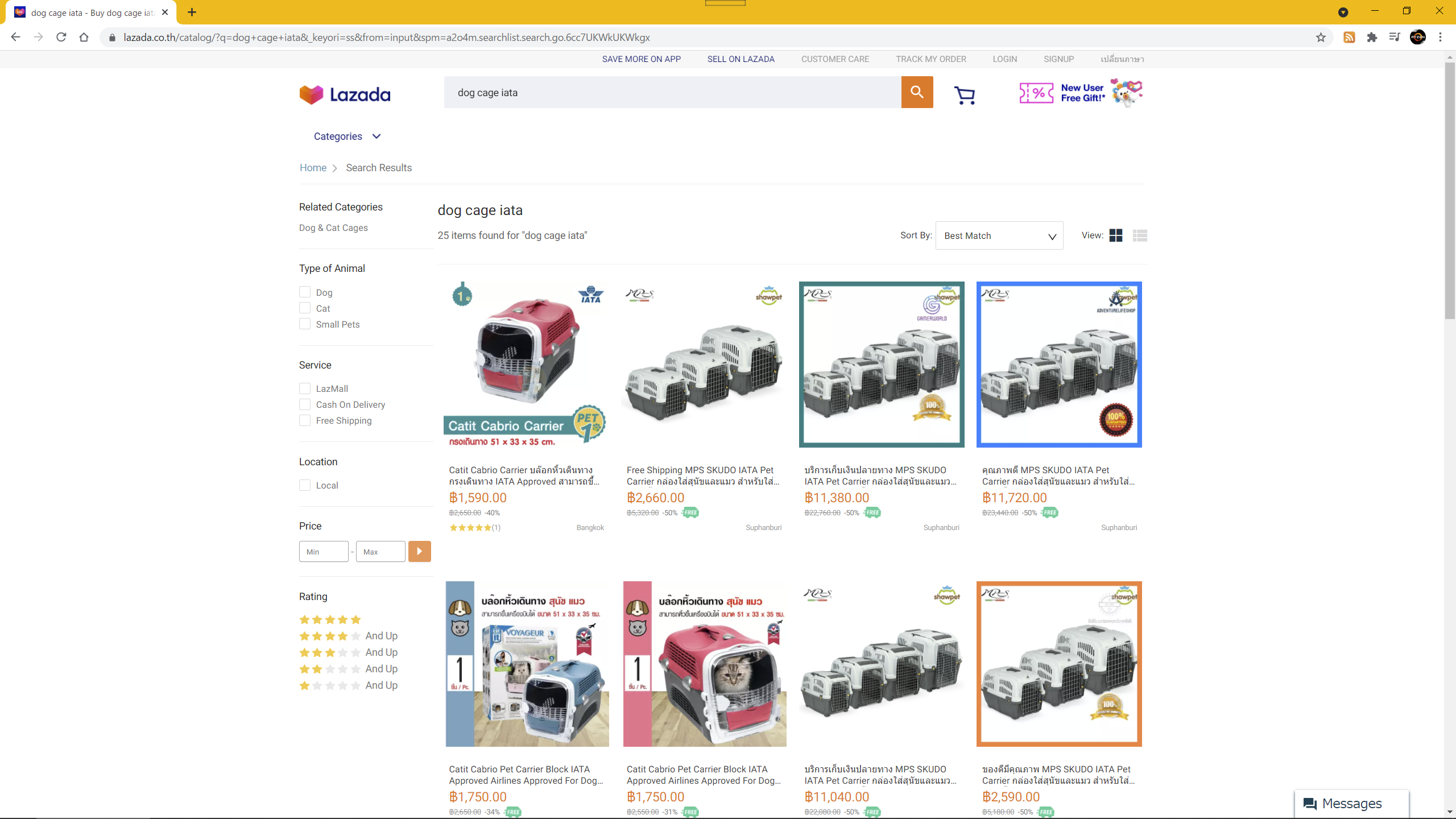Expand the Categories dropdown
This screenshot has width=1456, height=819.
pos(347,136)
